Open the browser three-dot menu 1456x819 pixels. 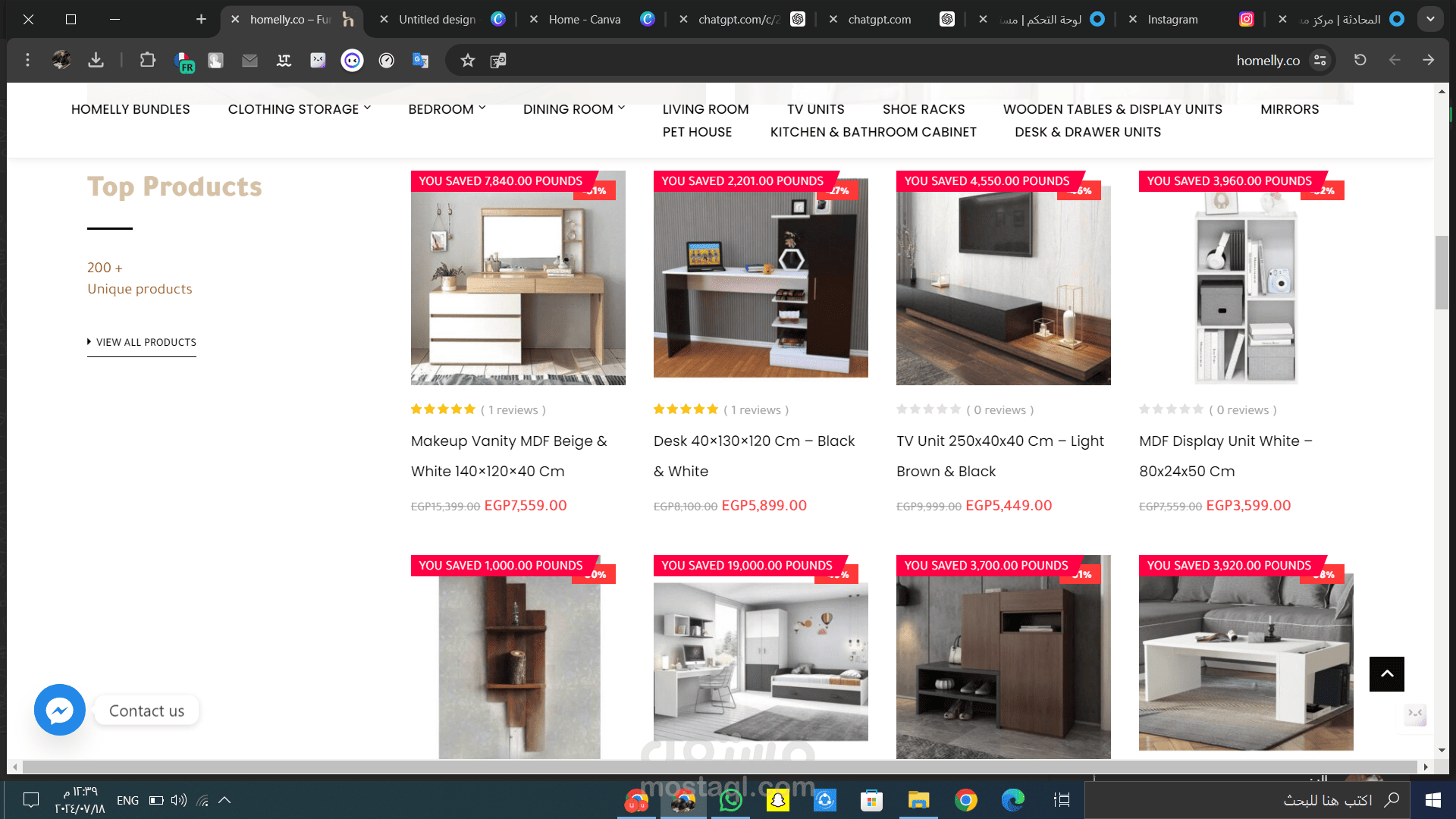point(28,60)
